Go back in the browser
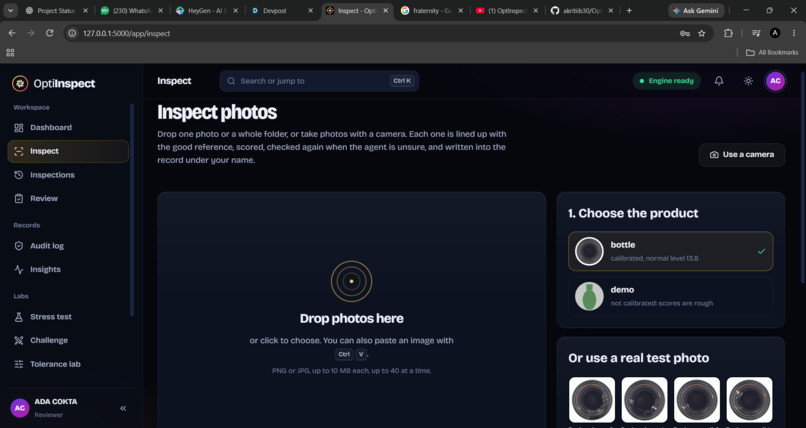806x428 pixels. point(12,33)
